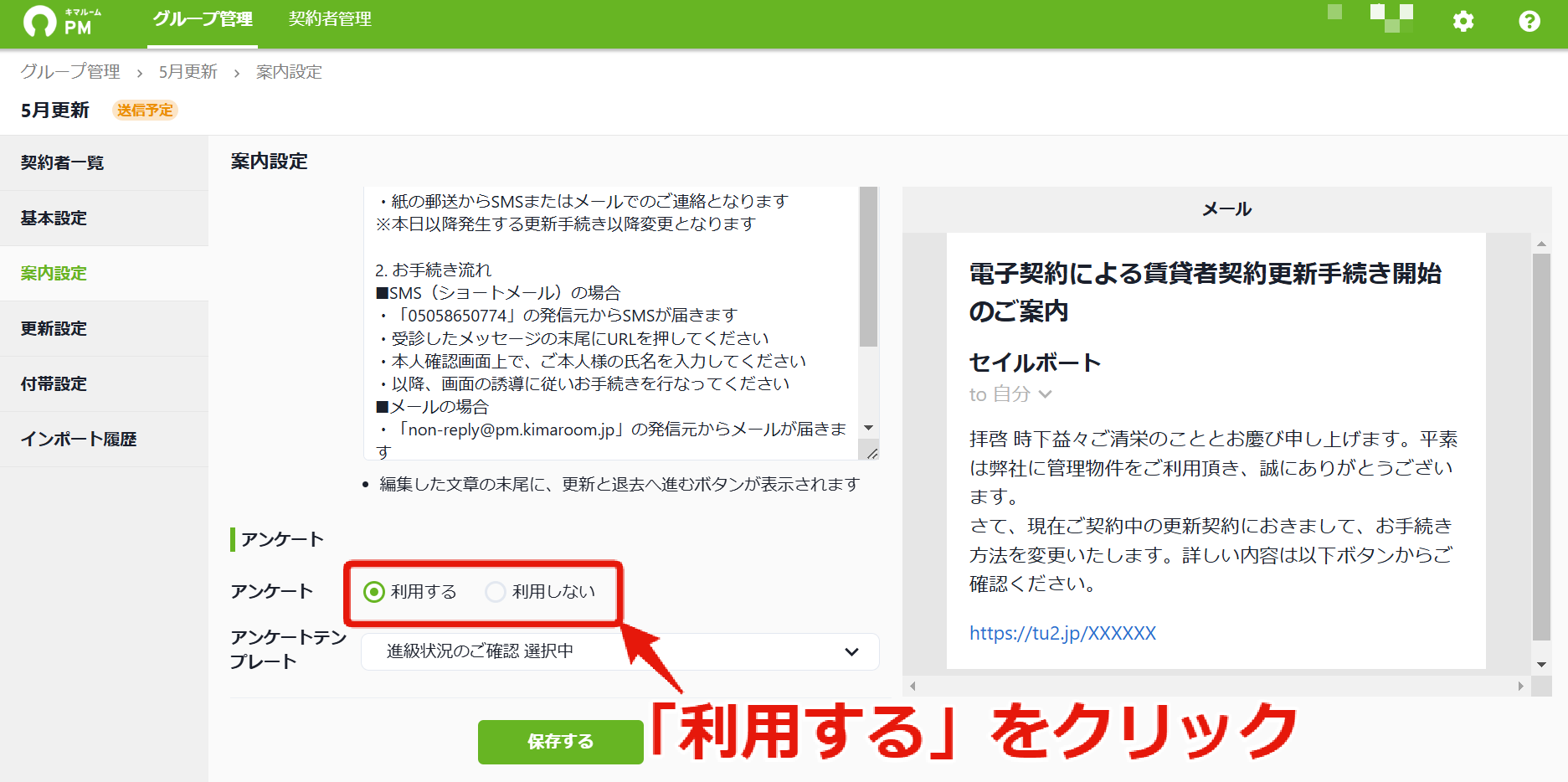Open 契約者一覧 in the sidebar
1568x782 pixels.
(x=104, y=162)
